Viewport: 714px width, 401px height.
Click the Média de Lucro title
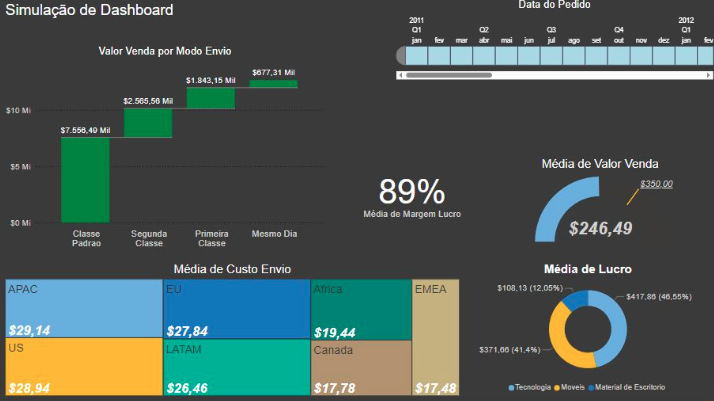(588, 269)
